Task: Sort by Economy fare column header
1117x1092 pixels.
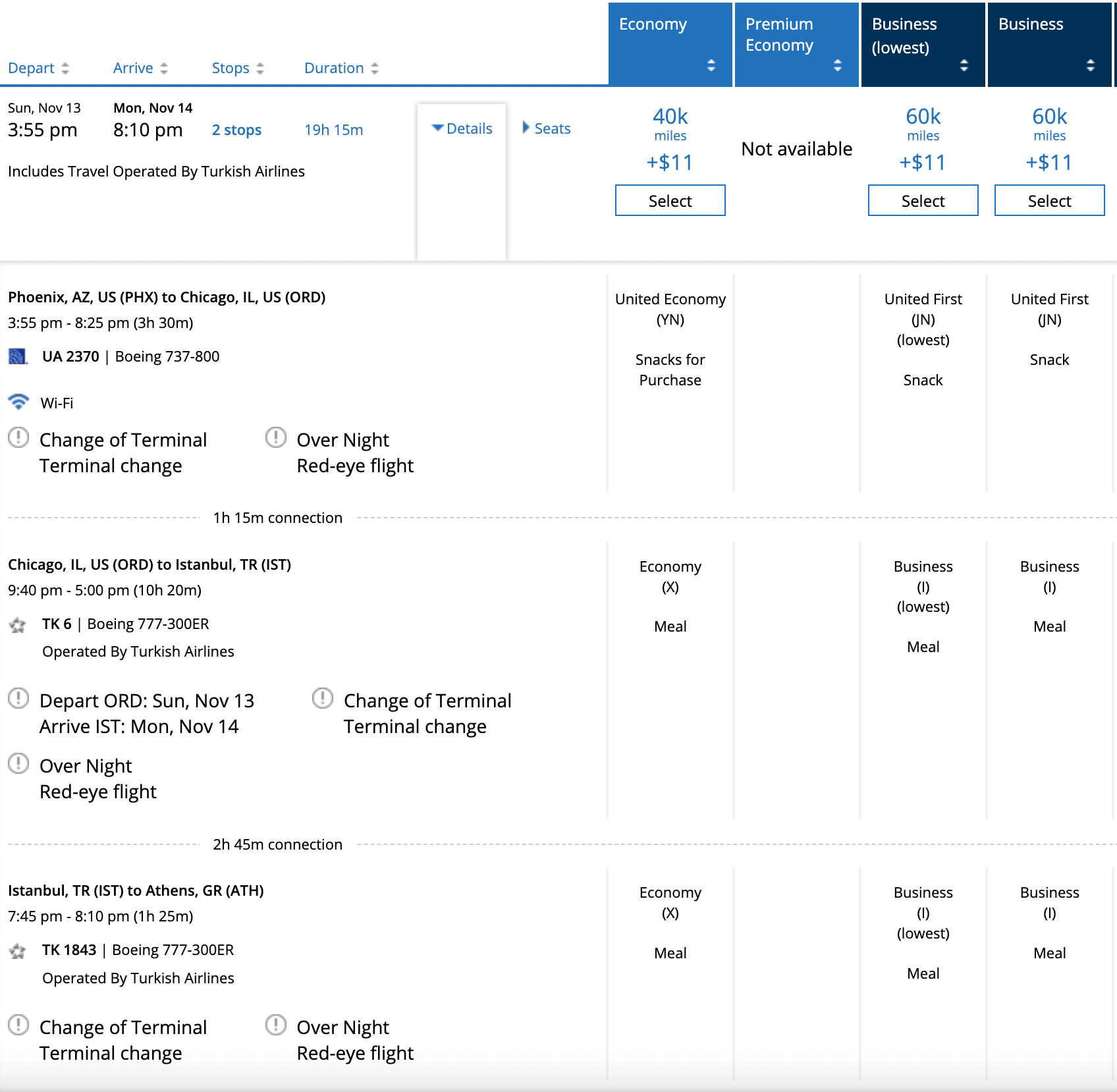Action: click(x=670, y=45)
